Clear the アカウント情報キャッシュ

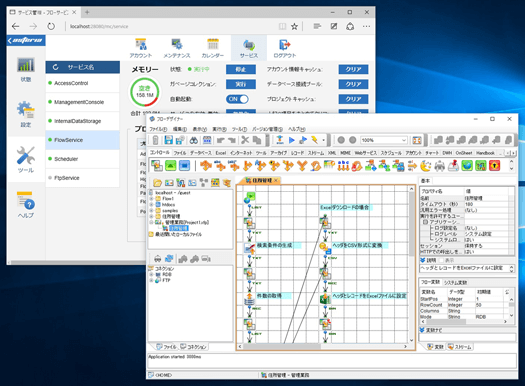coord(353,70)
